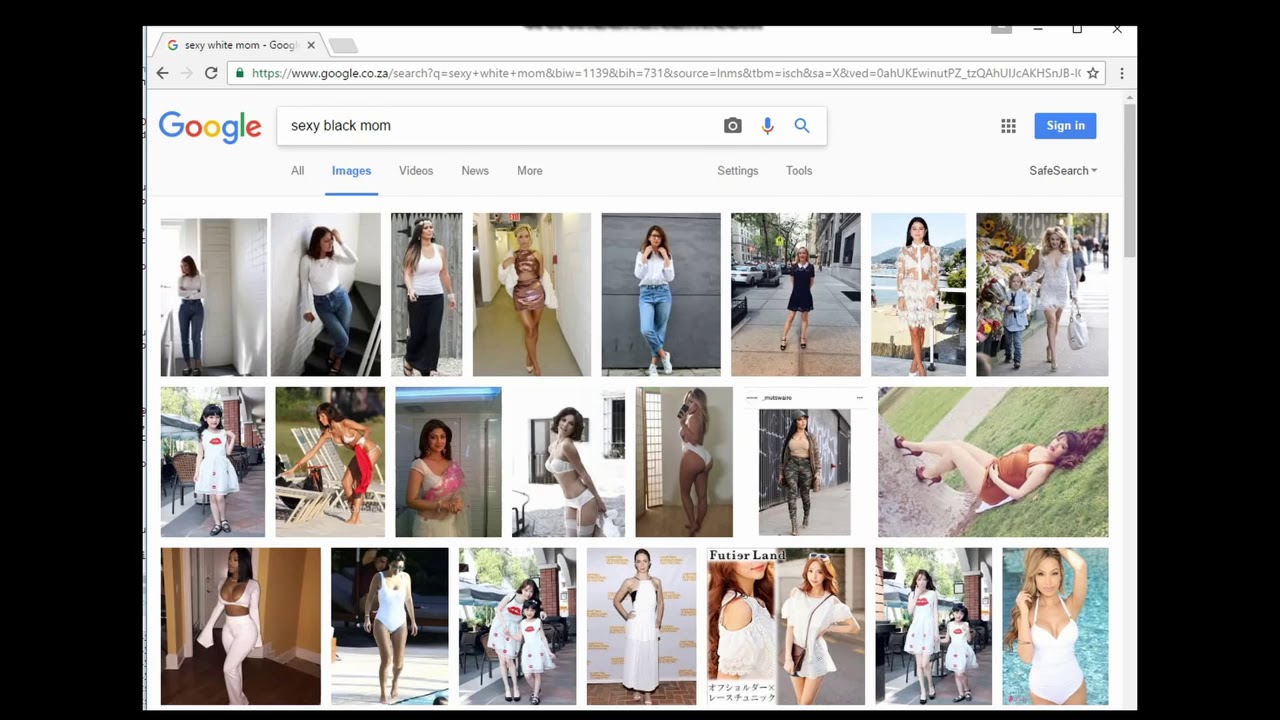Open the thumbnail of woman in hallway
Image resolution: width=1280 pixels, height=720 pixels.
coord(532,294)
